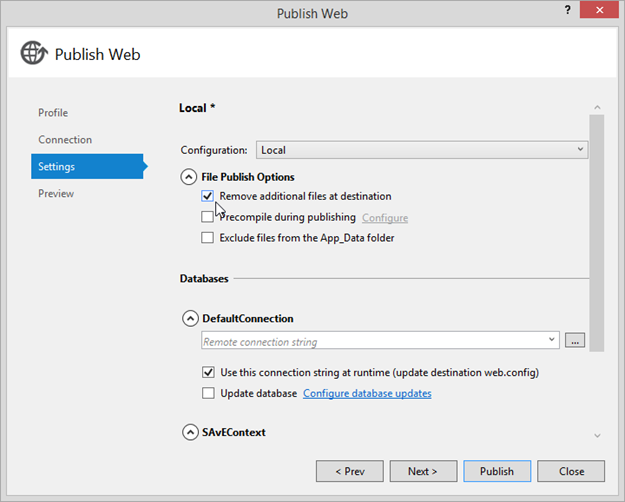
Task: Switch to the Profile tab
Action: pyautogui.click(x=53, y=113)
